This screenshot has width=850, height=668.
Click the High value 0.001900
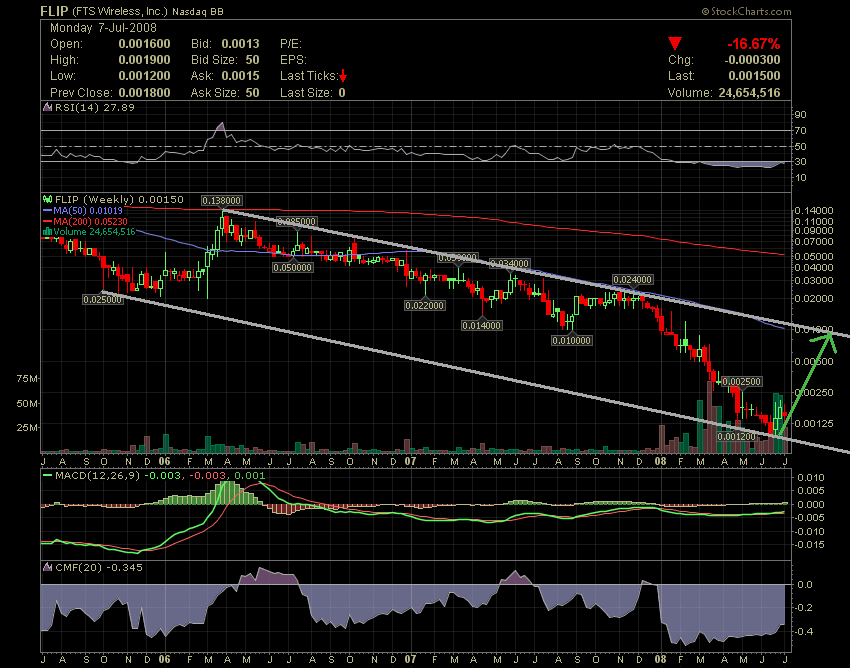pyautogui.click(x=144, y=60)
